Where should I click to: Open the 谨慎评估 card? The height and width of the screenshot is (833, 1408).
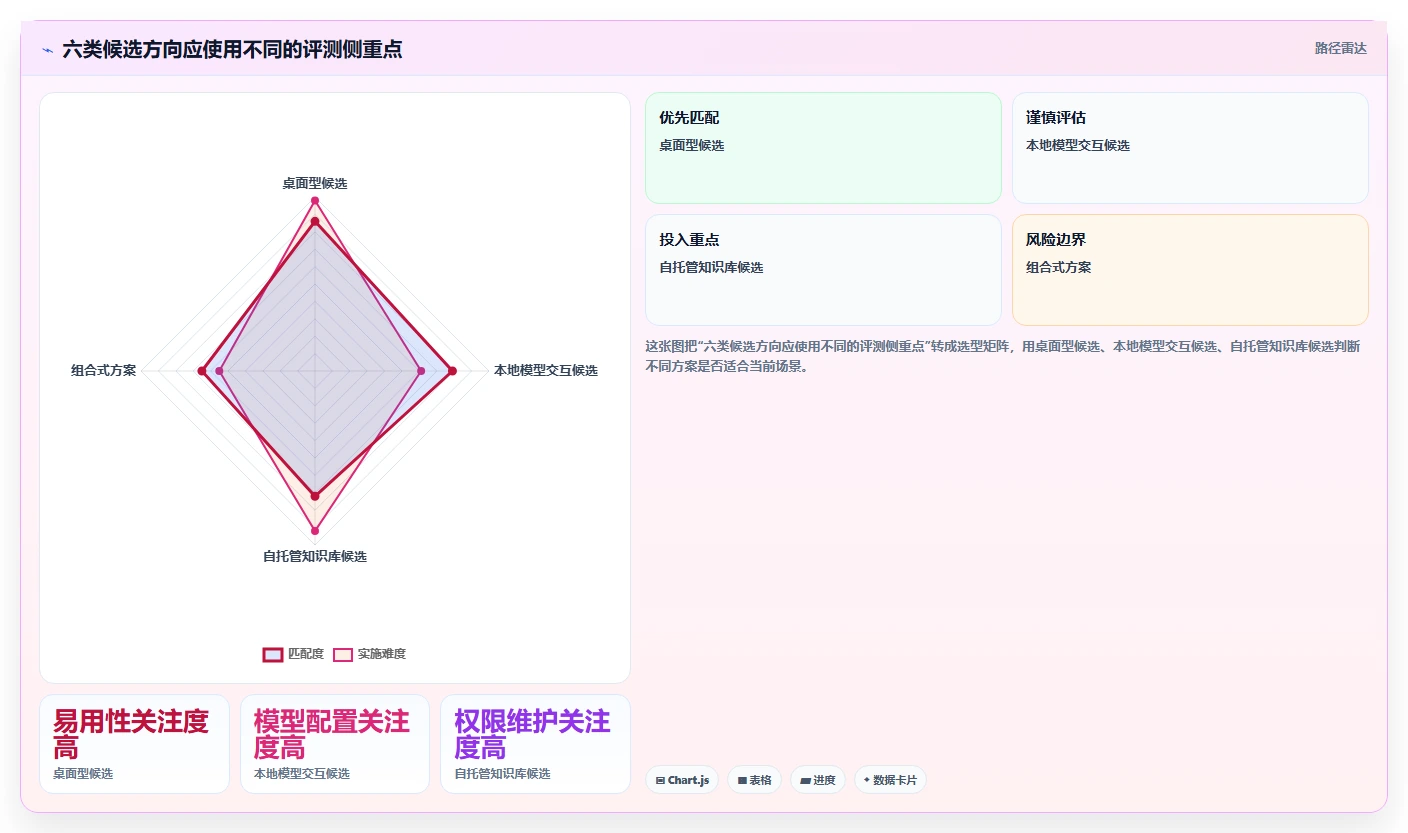pyautogui.click(x=1190, y=148)
